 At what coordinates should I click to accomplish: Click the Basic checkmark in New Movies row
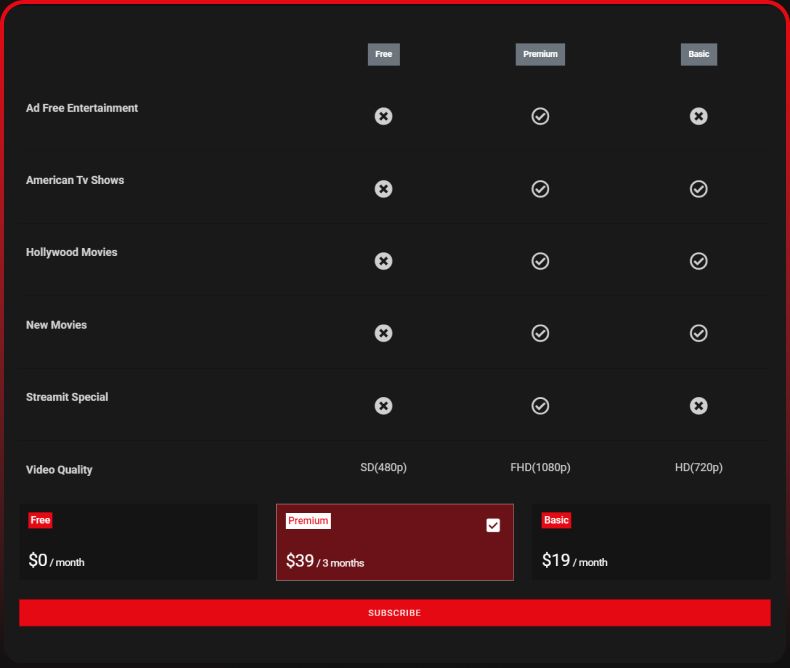click(698, 333)
